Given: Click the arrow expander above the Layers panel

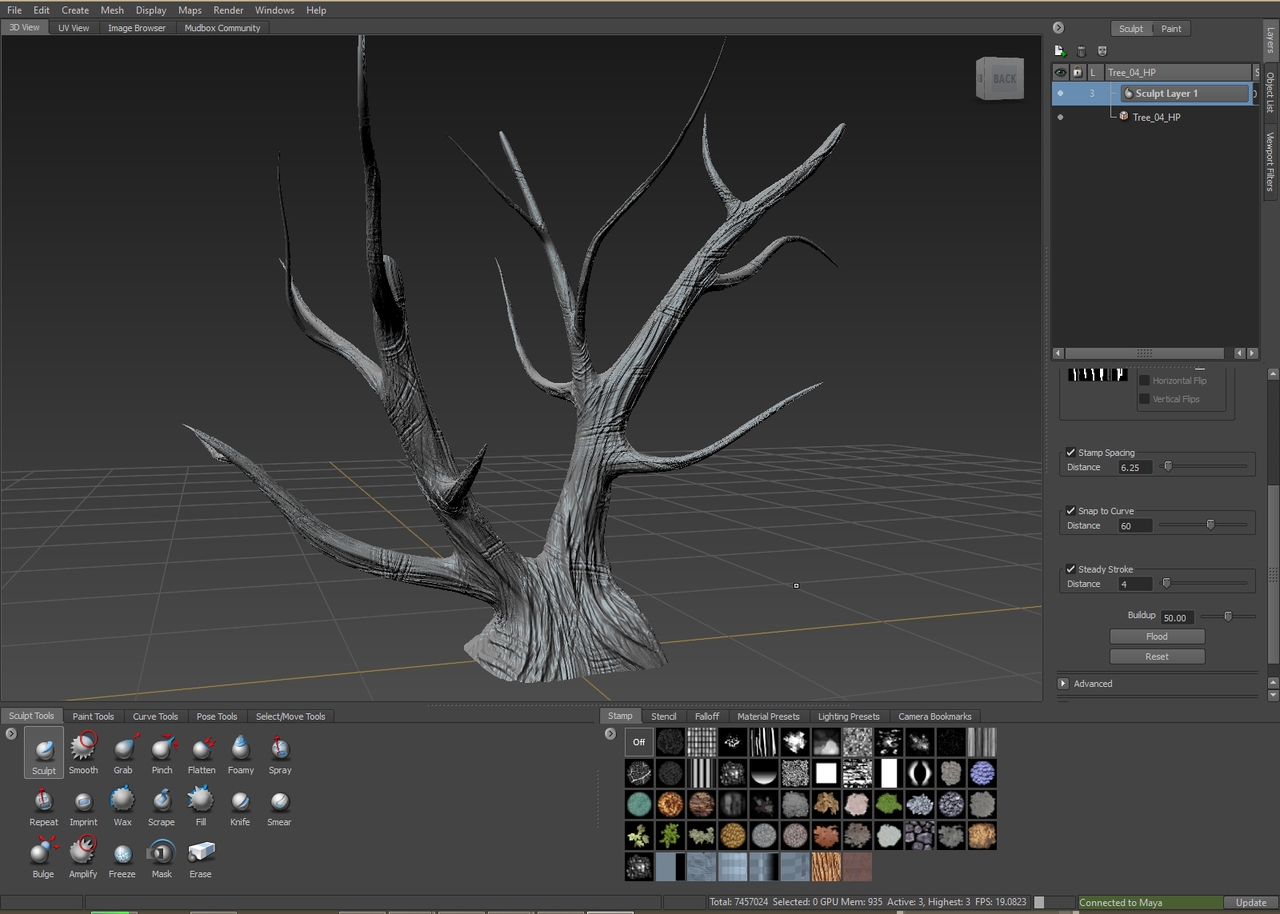Looking at the screenshot, I should 1058,28.
